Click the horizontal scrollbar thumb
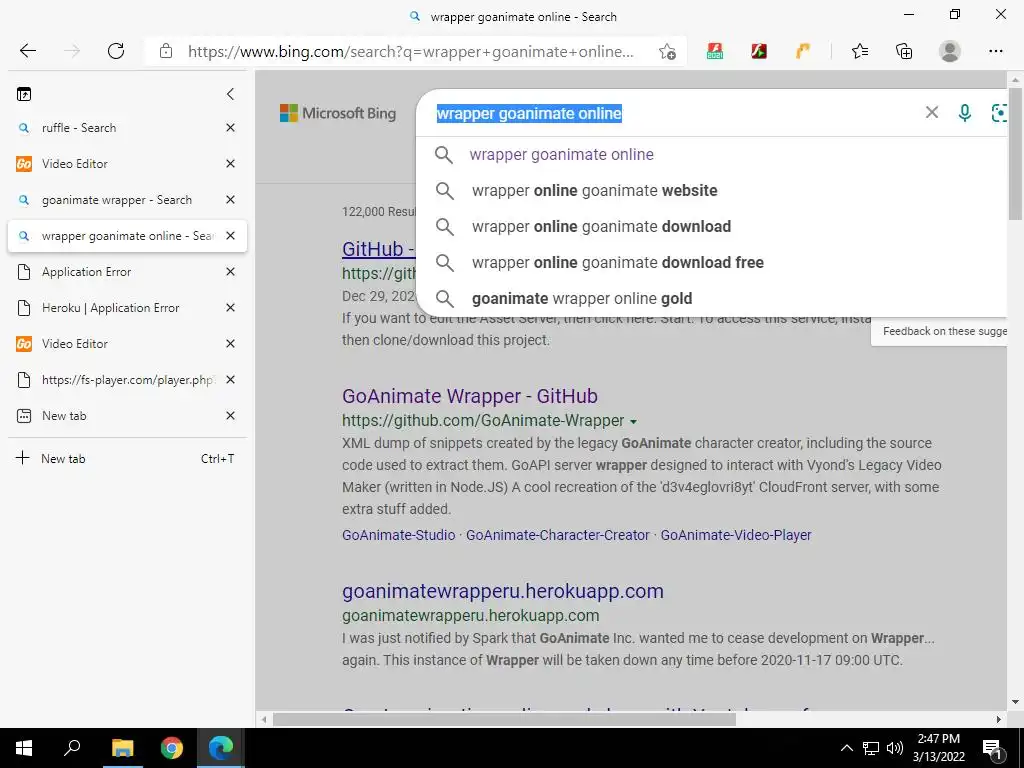The width and height of the screenshot is (1024, 768). pos(504,720)
